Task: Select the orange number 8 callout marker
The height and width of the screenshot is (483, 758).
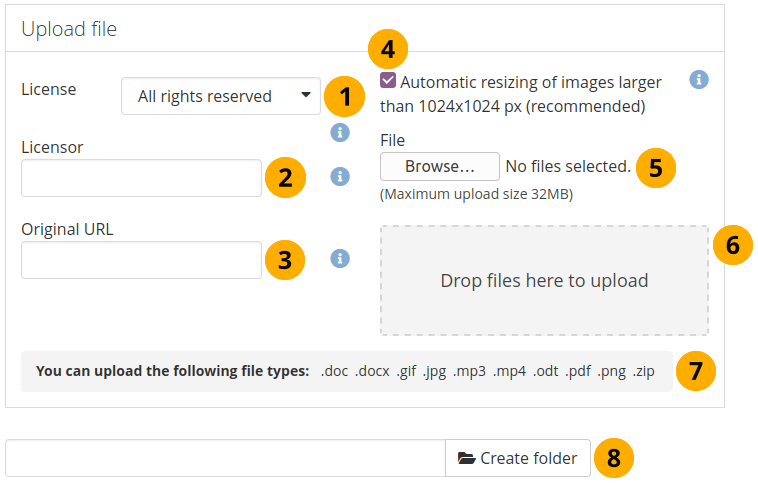Action: point(614,458)
